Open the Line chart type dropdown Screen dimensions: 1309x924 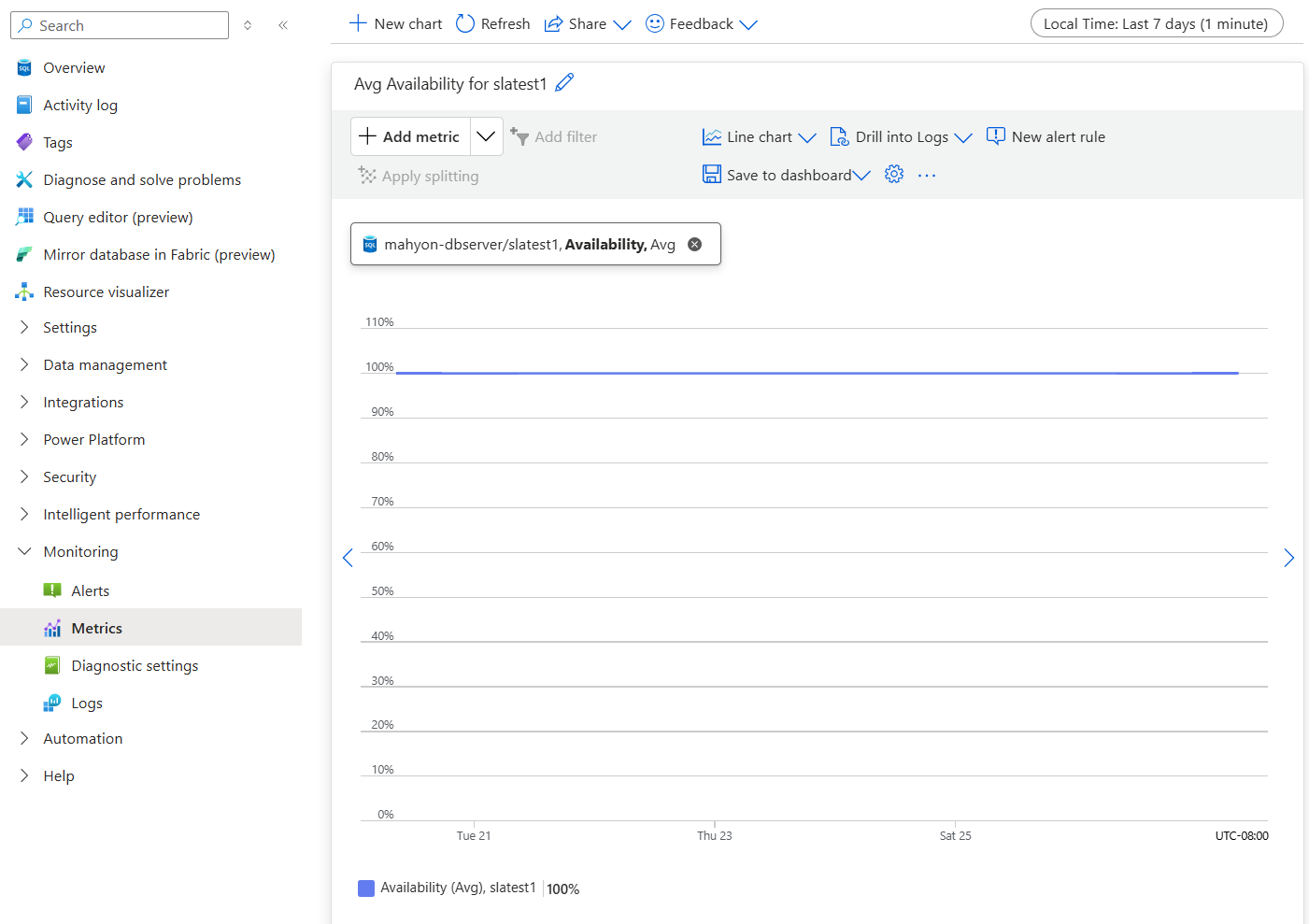809,136
